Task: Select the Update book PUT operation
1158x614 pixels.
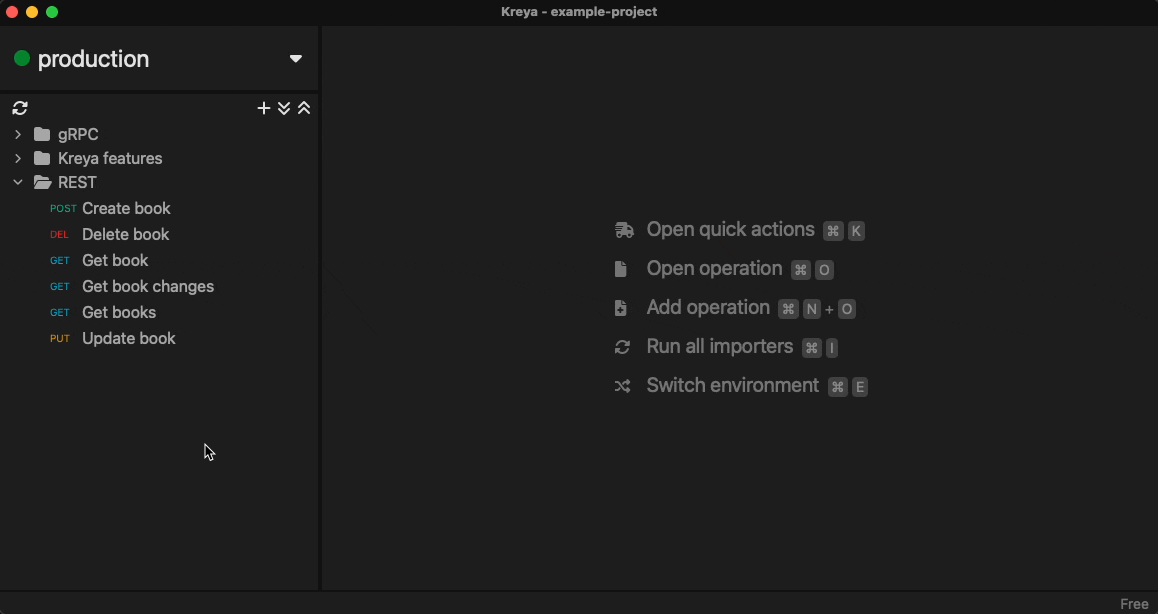Action: [x=128, y=338]
